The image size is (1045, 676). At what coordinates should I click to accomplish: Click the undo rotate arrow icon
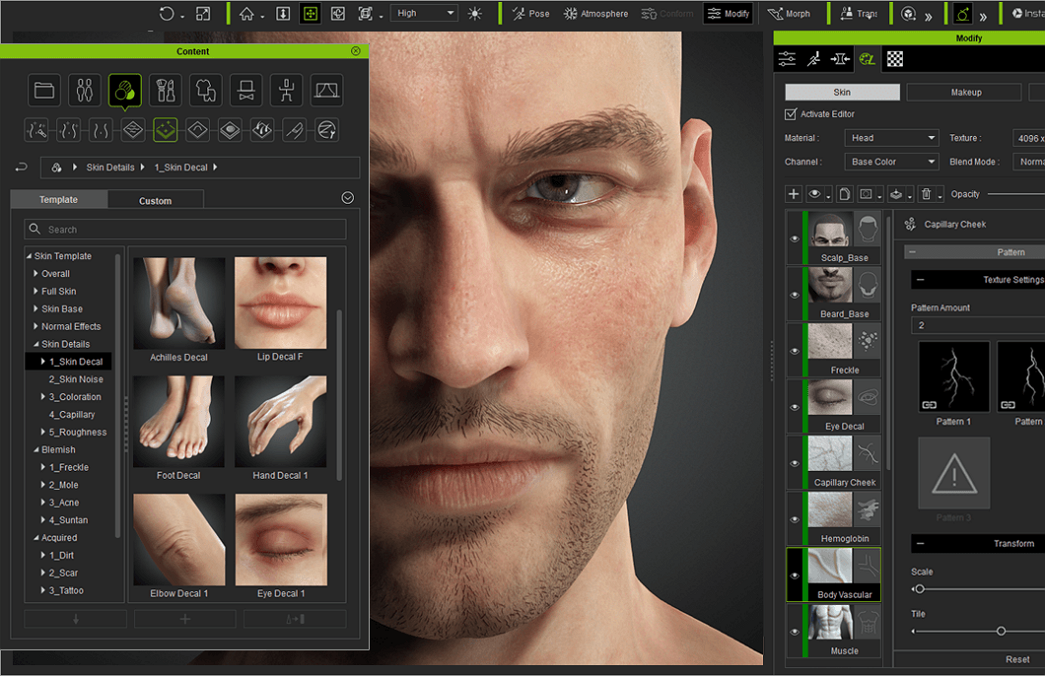[x=167, y=13]
